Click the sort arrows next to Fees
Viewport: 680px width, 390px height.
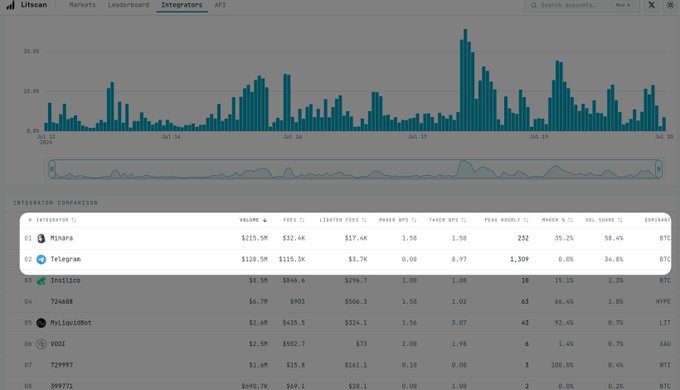(x=302, y=220)
